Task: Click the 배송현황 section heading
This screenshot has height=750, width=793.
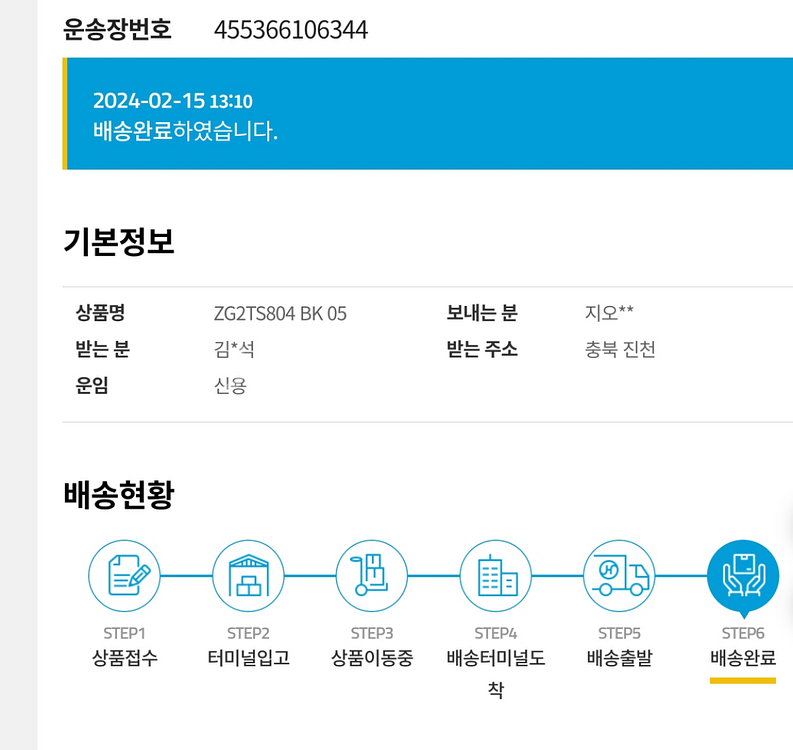Action: click(119, 494)
